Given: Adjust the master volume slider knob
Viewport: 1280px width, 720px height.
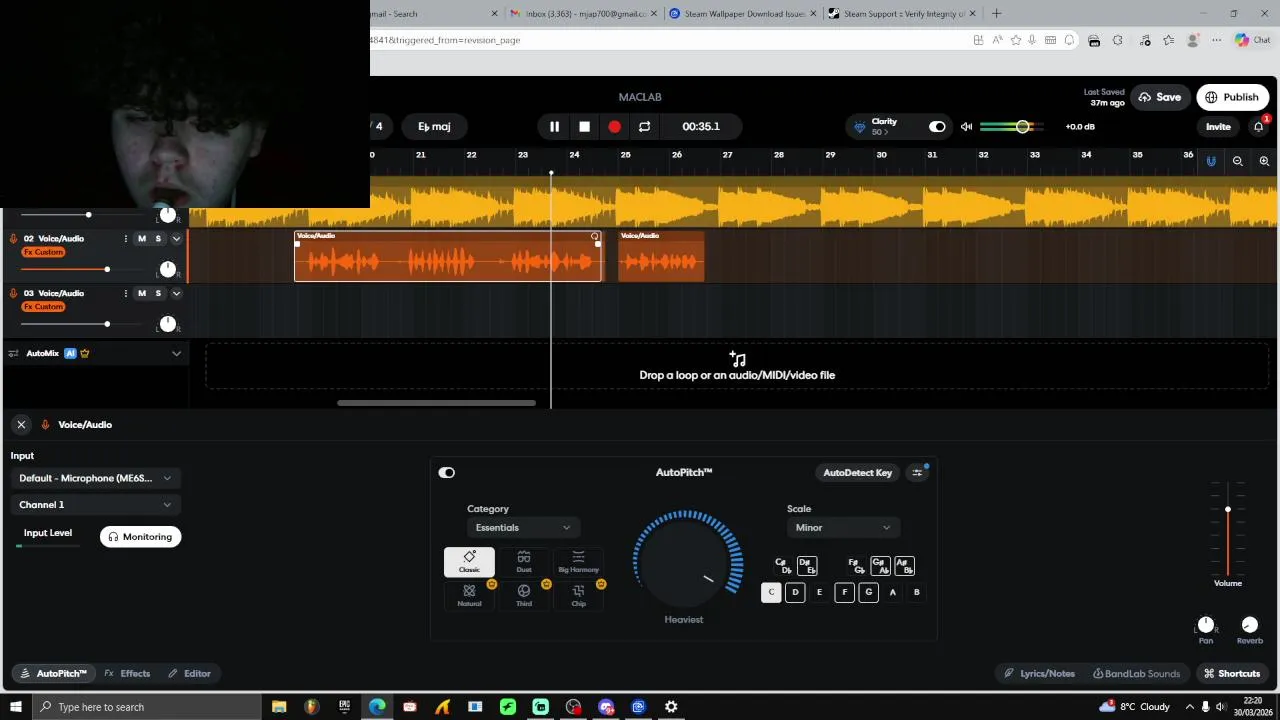Looking at the screenshot, I should (x=1022, y=127).
